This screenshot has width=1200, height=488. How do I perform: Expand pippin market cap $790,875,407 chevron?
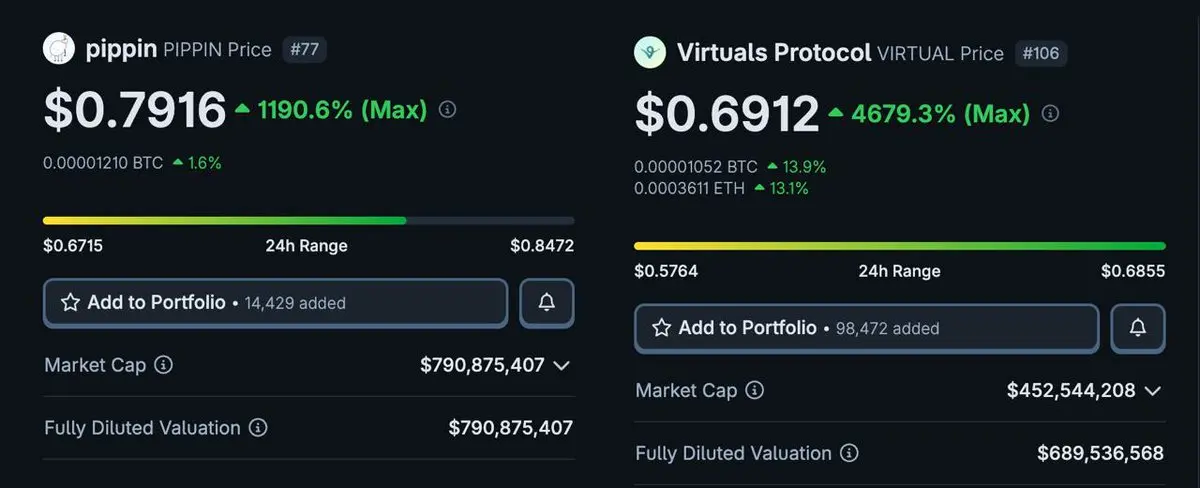point(562,366)
